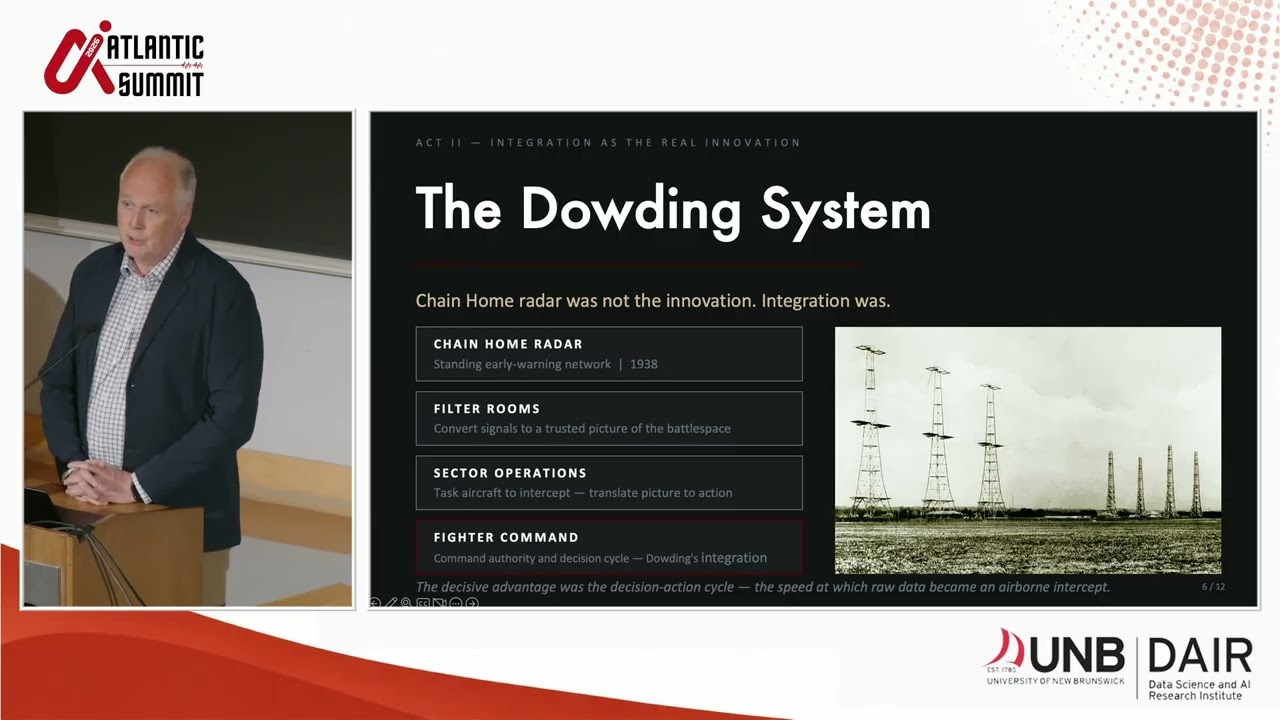The height and width of the screenshot is (720, 1280).
Task: Click the slide number '6 / 12'
Action: (x=1213, y=587)
